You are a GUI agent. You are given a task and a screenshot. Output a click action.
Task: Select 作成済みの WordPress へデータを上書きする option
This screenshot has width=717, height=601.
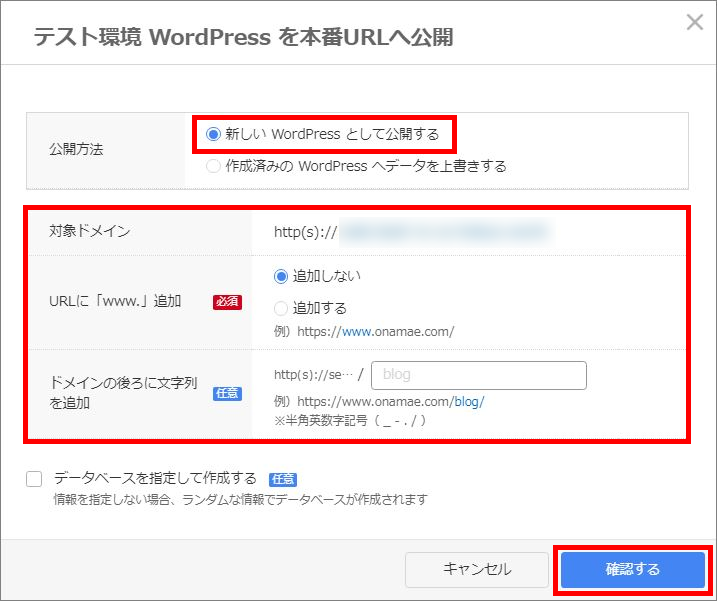[213, 166]
